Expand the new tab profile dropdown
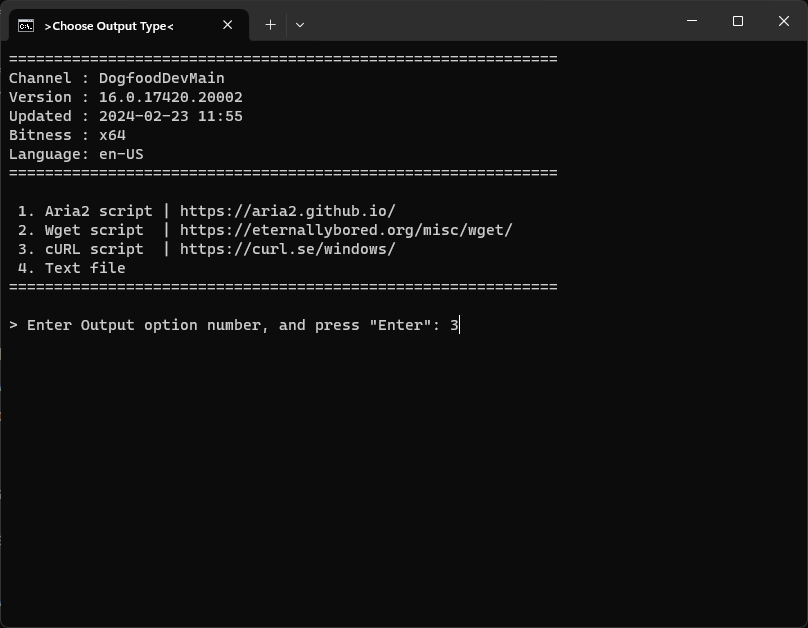 [x=300, y=25]
